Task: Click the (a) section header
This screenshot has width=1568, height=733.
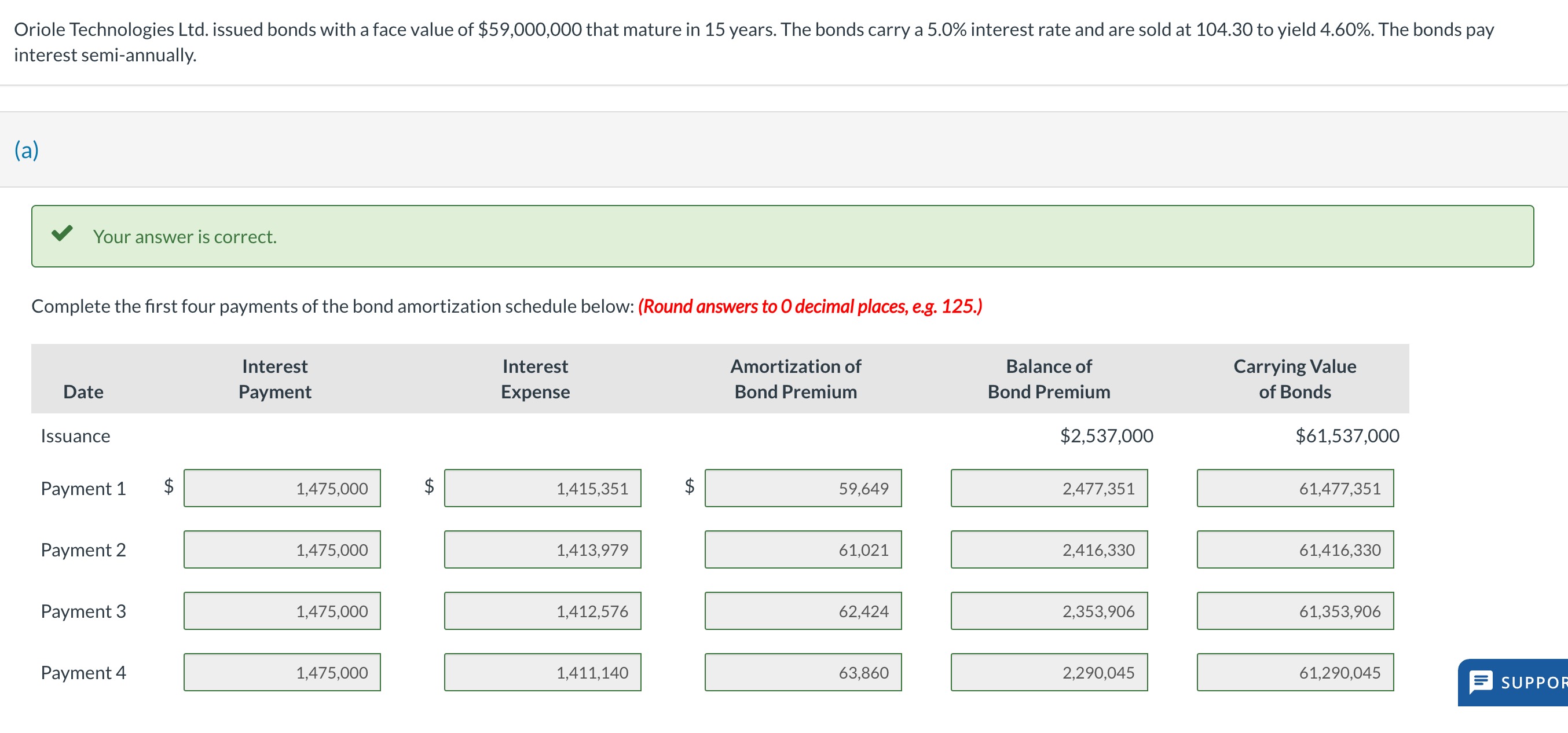Action: click(x=27, y=149)
